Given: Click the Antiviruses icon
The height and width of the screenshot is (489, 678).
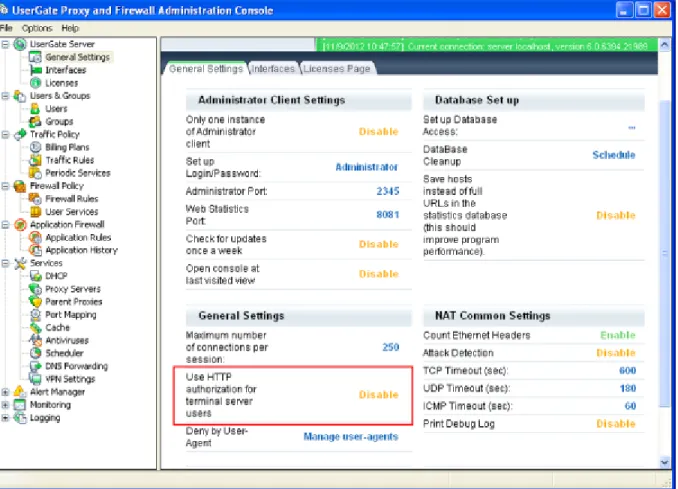Looking at the screenshot, I should (35, 340).
